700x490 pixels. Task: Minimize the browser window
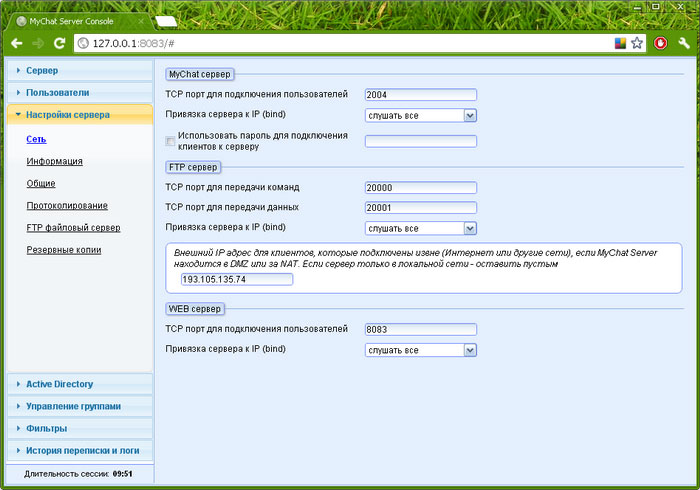point(638,6)
